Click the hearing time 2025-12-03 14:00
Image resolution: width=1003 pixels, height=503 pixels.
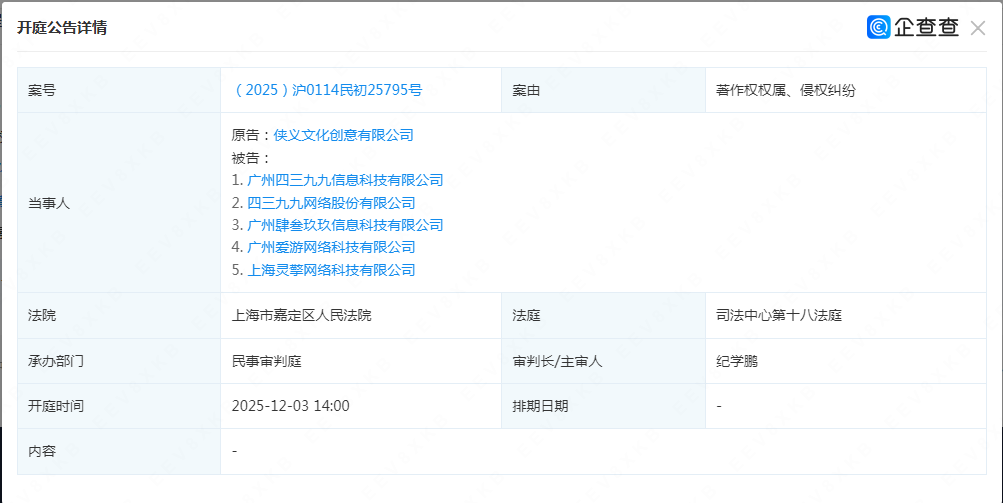pyautogui.click(x=290, y=406)
